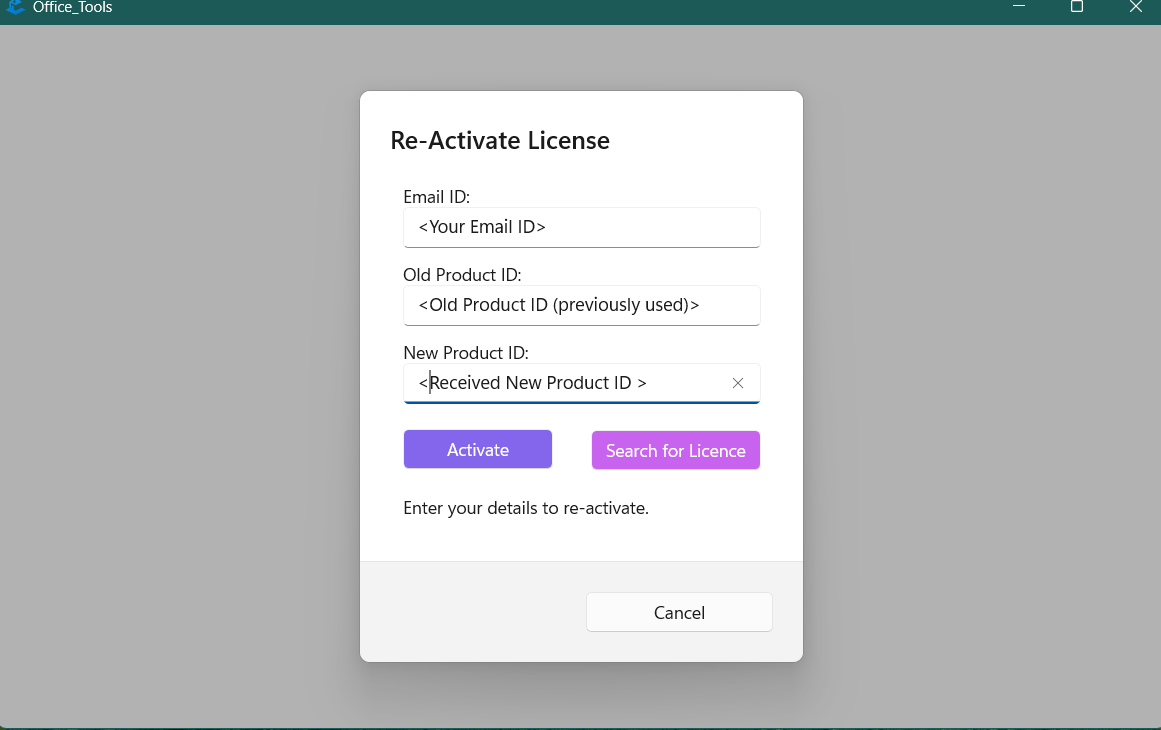This screenshot has height=730, width=1161.
Task: Activate the license with the Activate button
Action: (477, 449)
